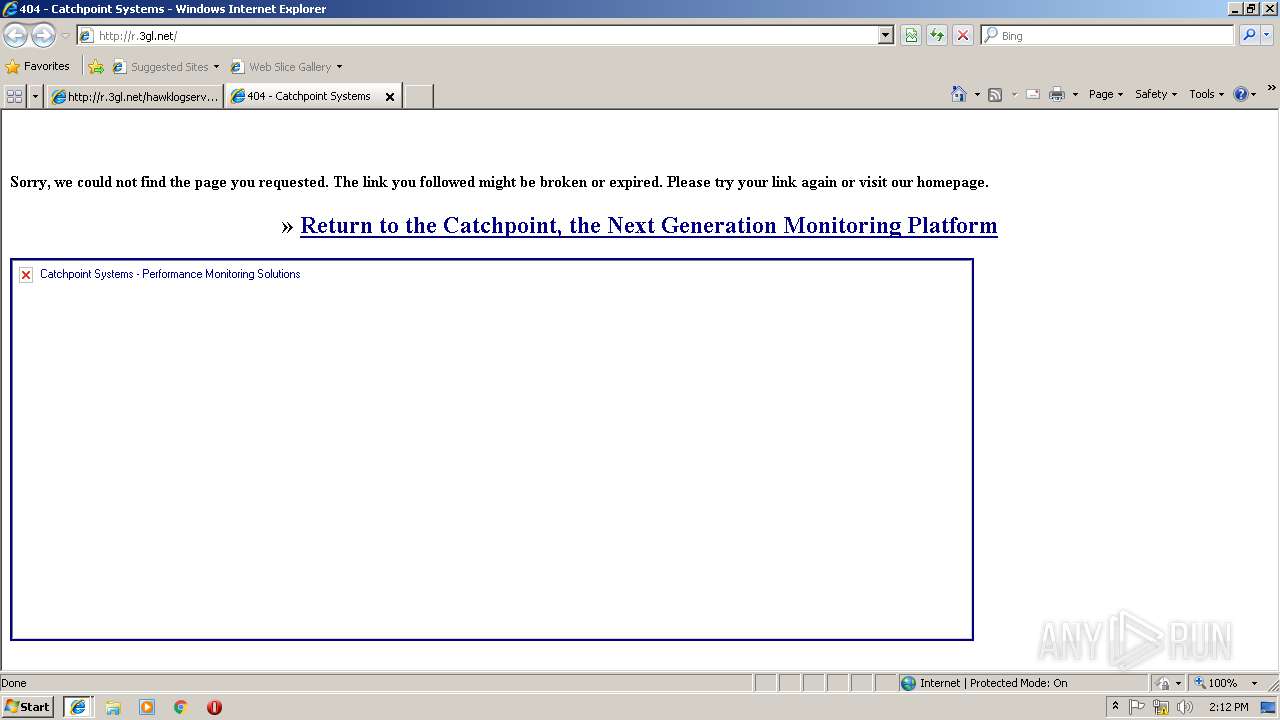Open Web Slice Gallery link
The width and height of the screenshot is (1280, 720).
pyautogui.click(x=281, y=67)
